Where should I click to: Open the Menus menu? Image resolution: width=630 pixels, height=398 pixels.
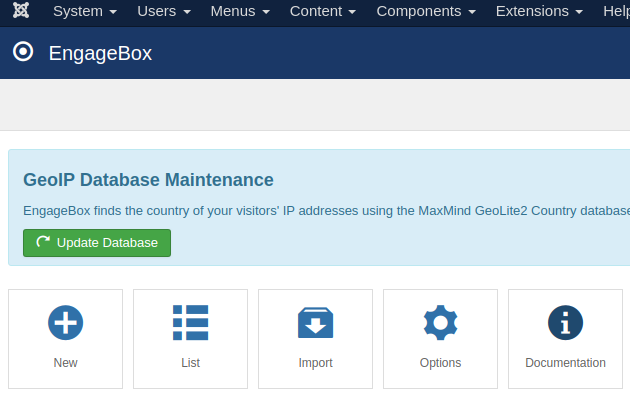click(240, 11)
